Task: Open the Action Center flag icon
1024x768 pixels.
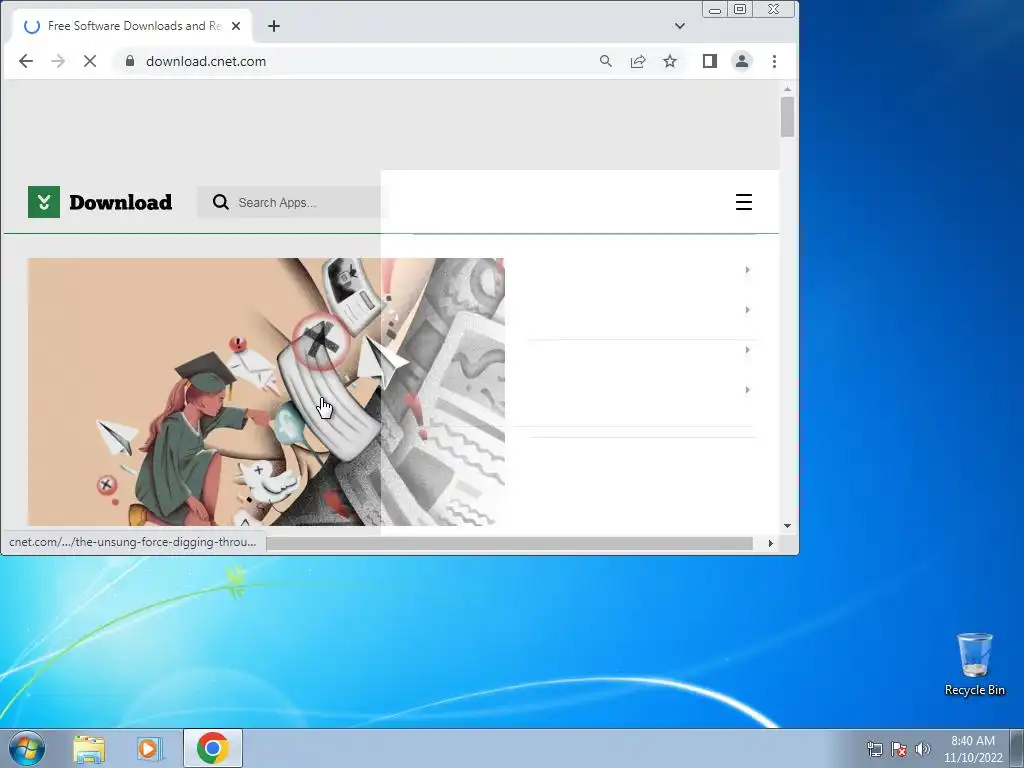Action: [x=899, y=749]
